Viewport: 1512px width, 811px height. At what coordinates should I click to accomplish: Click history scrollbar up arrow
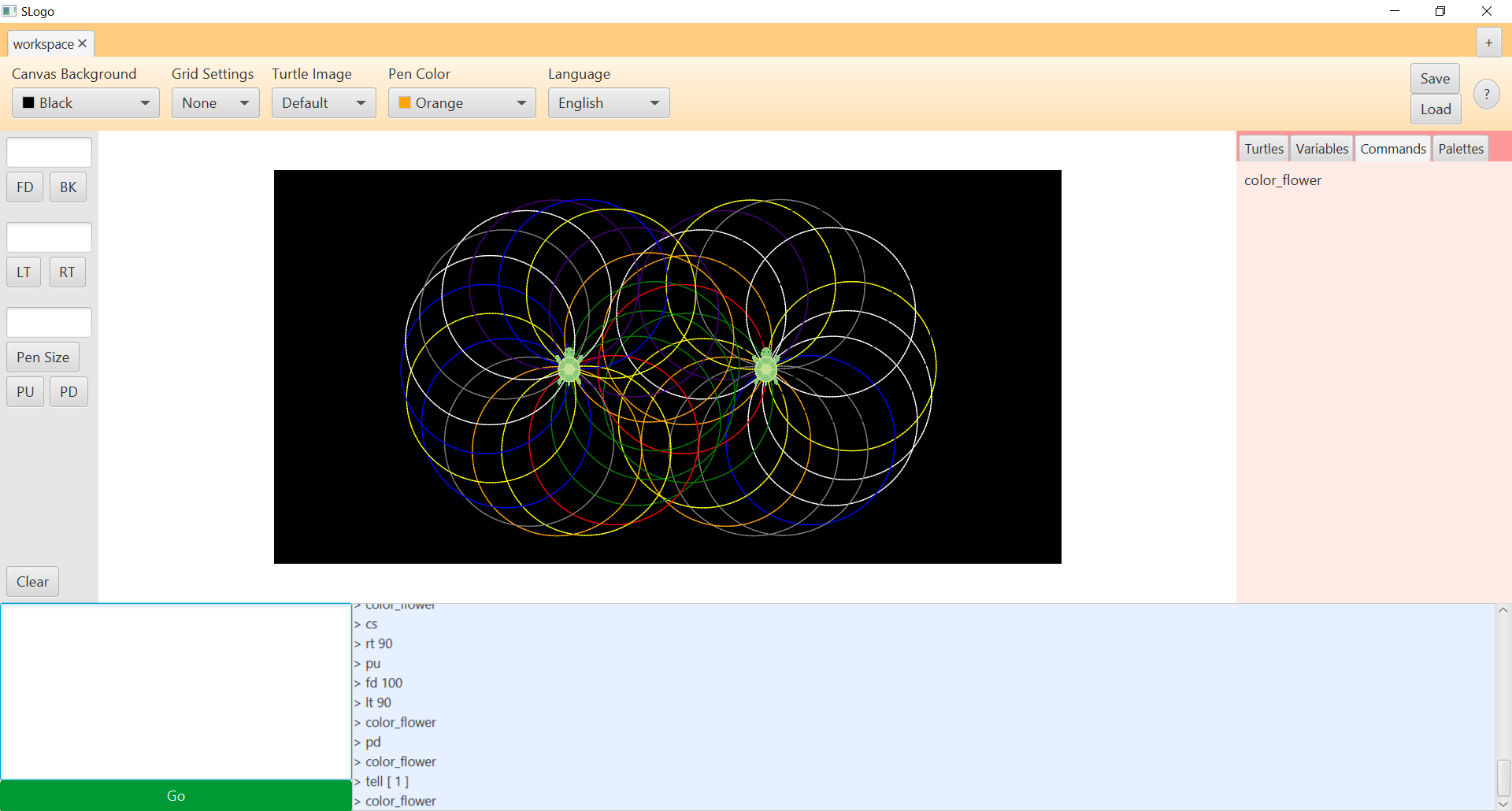[1503, 610]
